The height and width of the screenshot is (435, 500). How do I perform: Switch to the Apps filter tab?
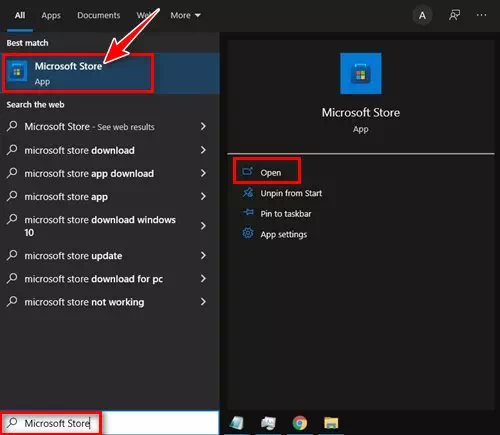51,15
